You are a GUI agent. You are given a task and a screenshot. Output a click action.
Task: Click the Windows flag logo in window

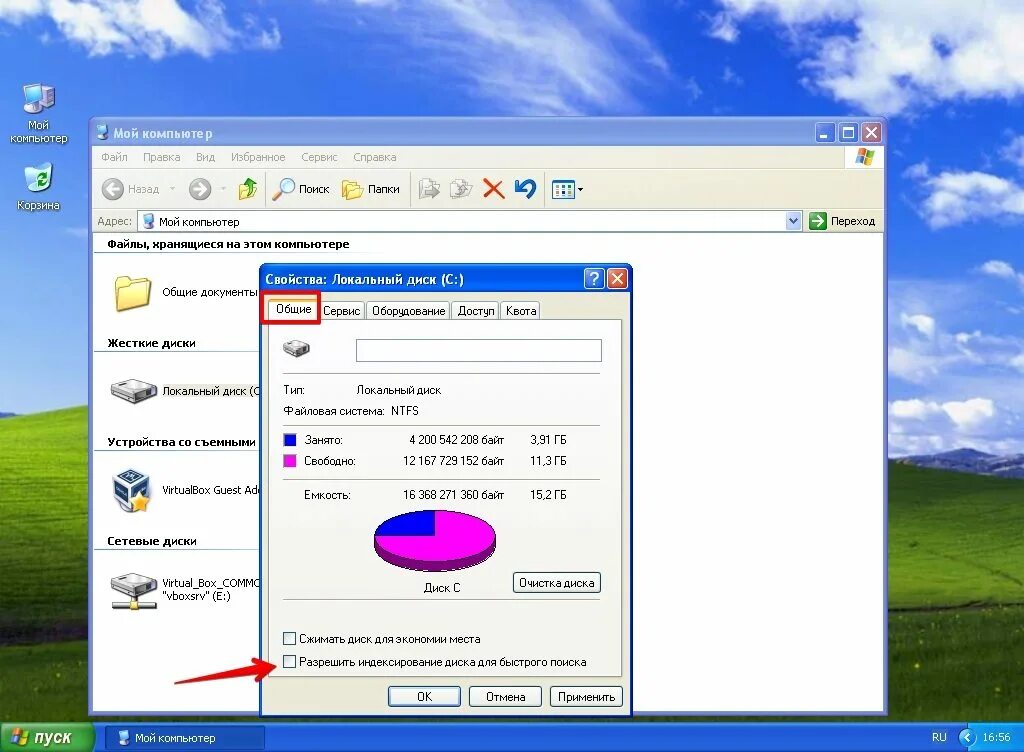pyautogui.click(x=865, y=157)
